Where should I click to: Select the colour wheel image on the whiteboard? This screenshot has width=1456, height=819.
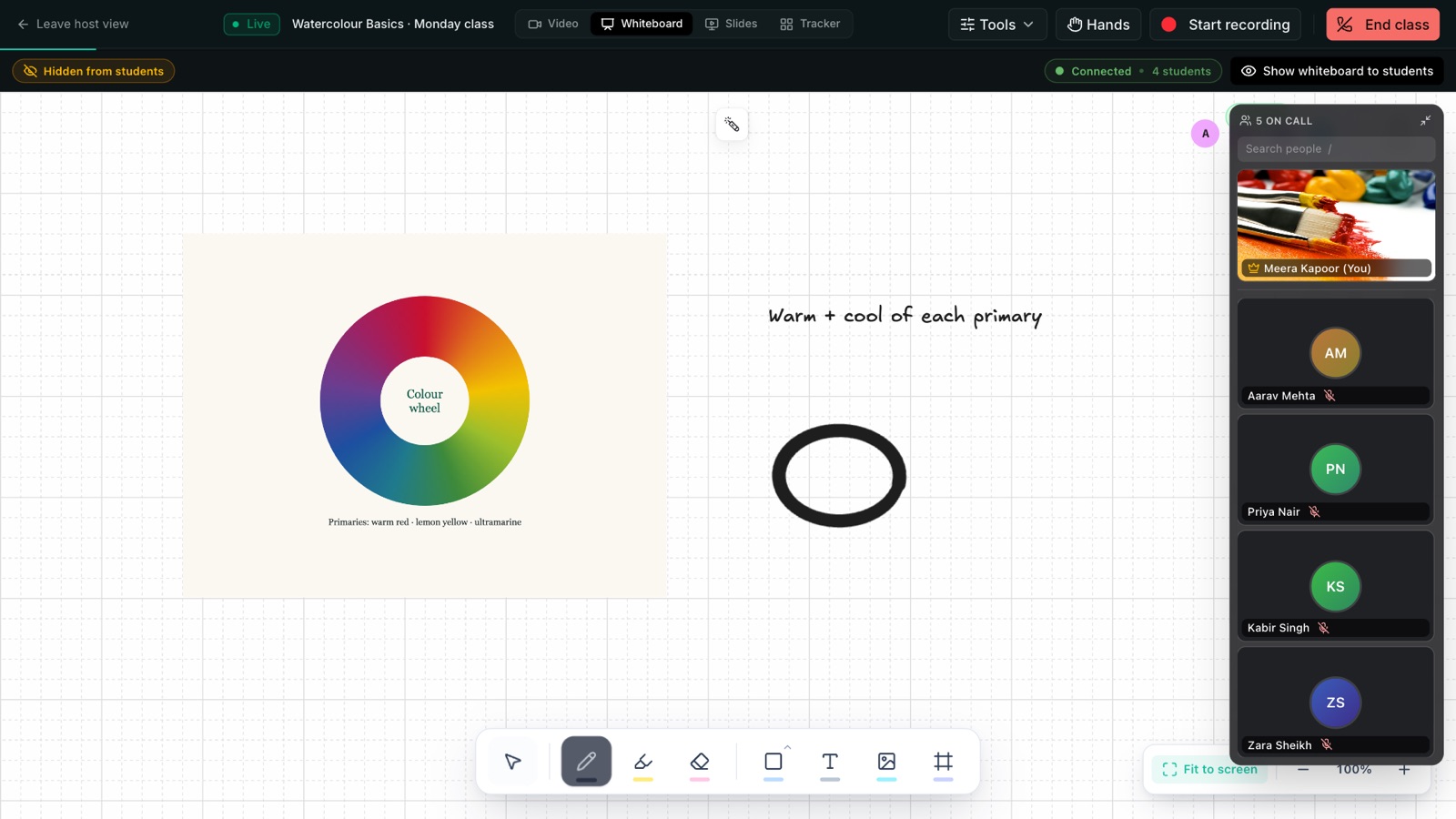pyautogui.click(x=425, y=416)
